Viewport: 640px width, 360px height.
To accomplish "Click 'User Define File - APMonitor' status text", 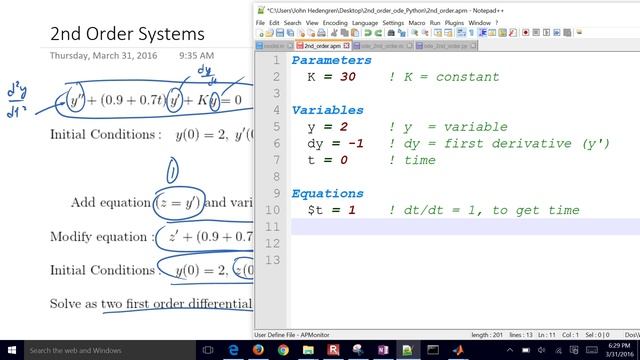I will click(292, 335).
